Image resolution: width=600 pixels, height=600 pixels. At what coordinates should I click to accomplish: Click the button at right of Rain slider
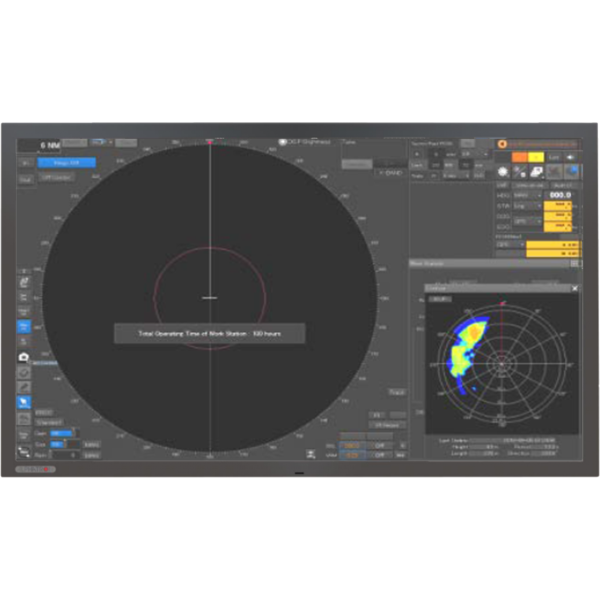point(92,455)
